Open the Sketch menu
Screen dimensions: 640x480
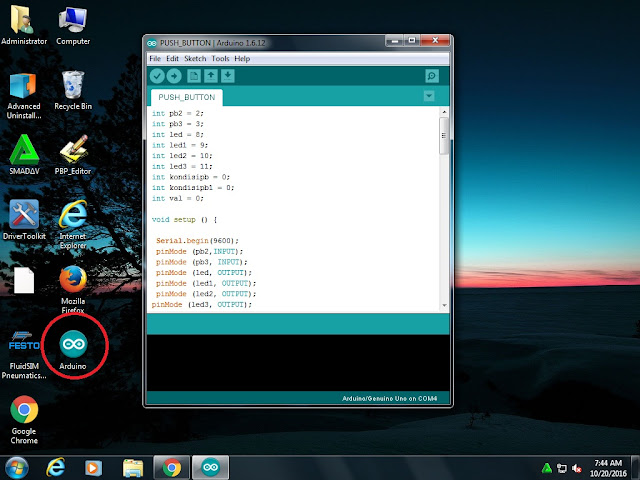click(x=195, y=59)
